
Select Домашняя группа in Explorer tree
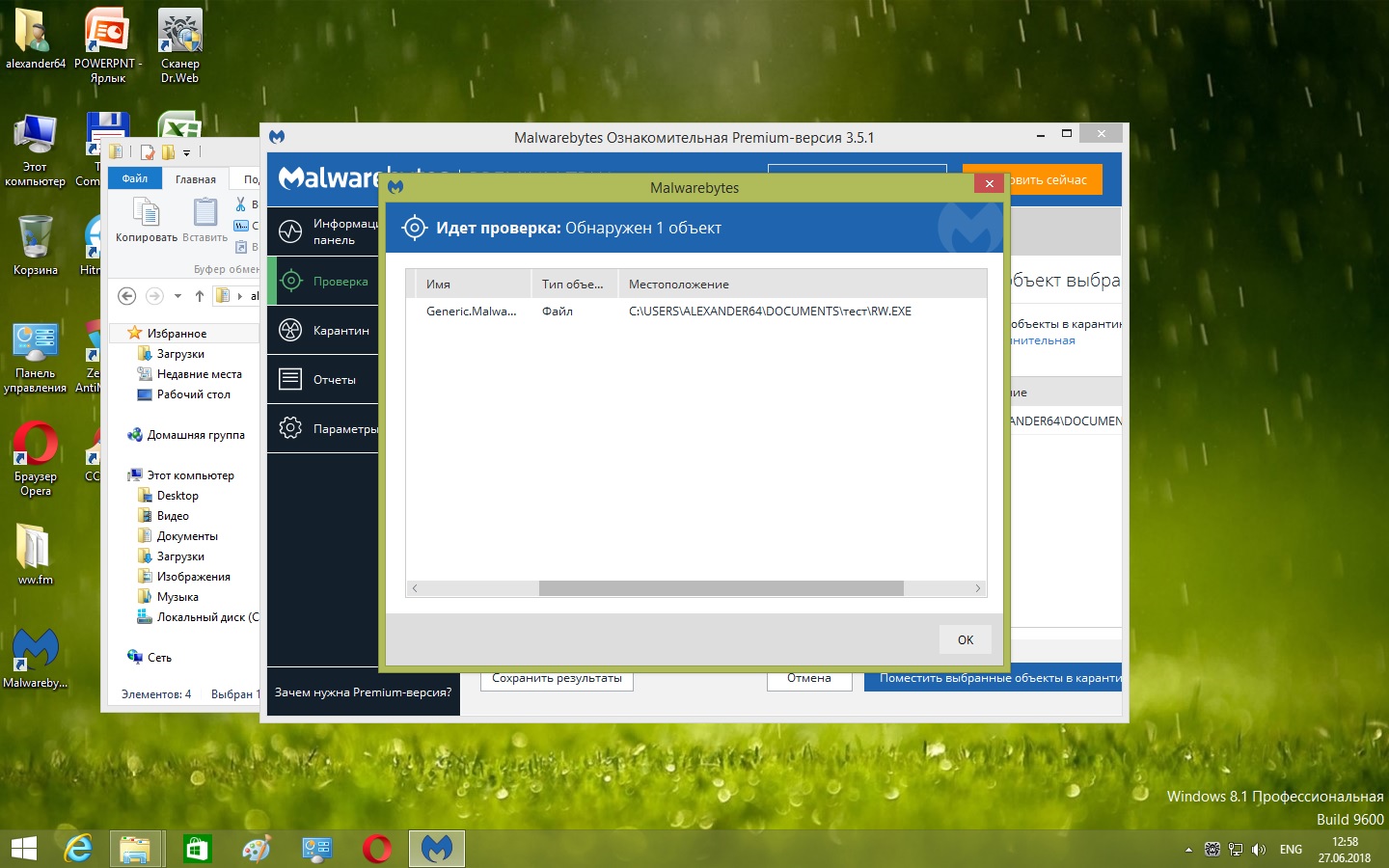coord(196,435)
